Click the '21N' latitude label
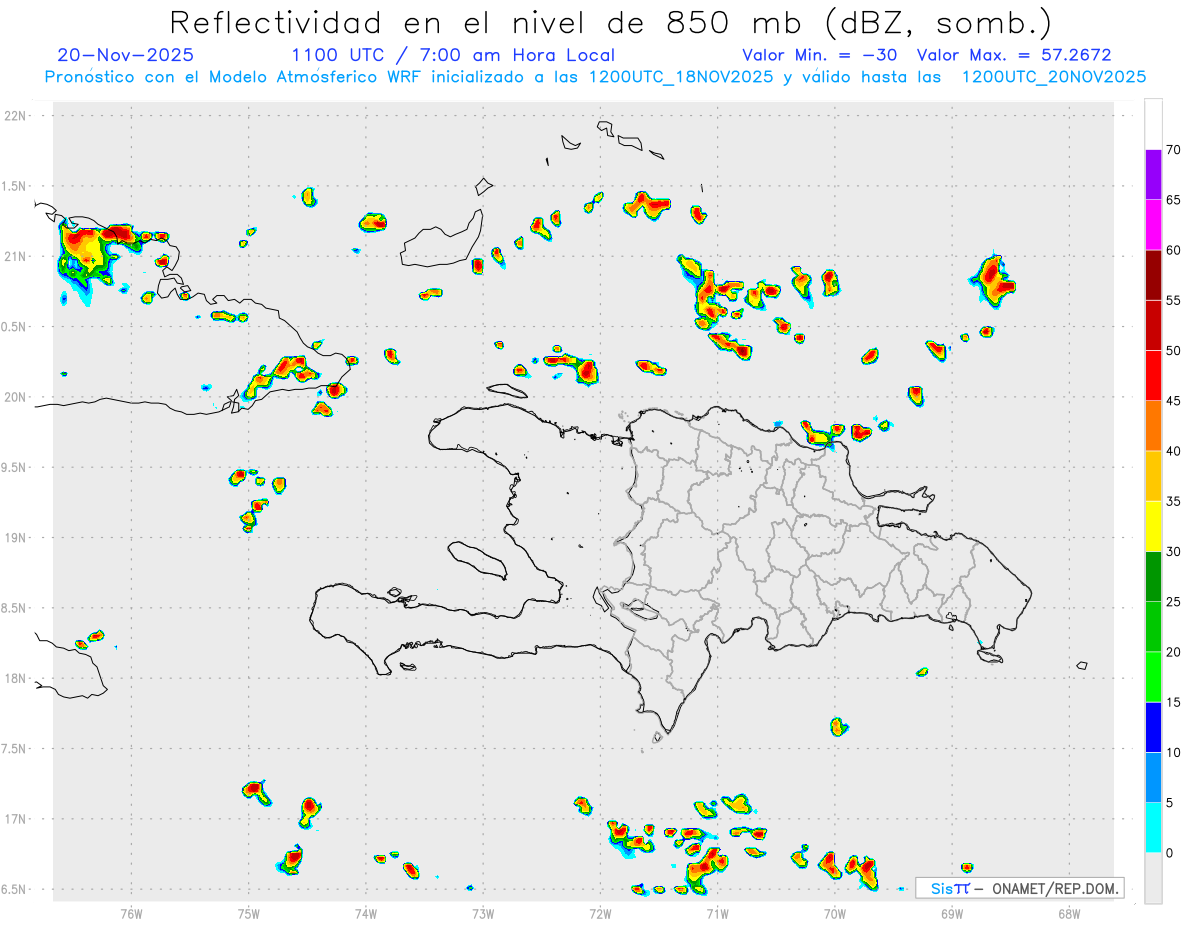 pos(17,257)
